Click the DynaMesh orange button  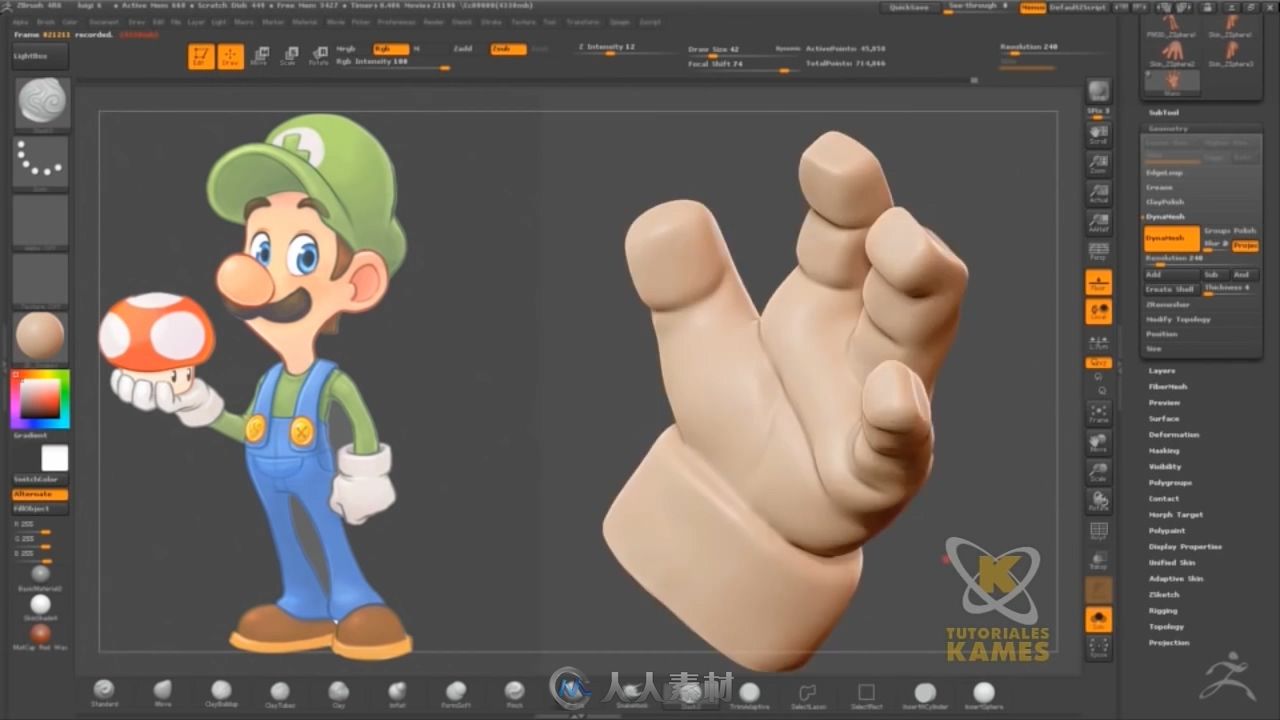tap(1171, 238)
